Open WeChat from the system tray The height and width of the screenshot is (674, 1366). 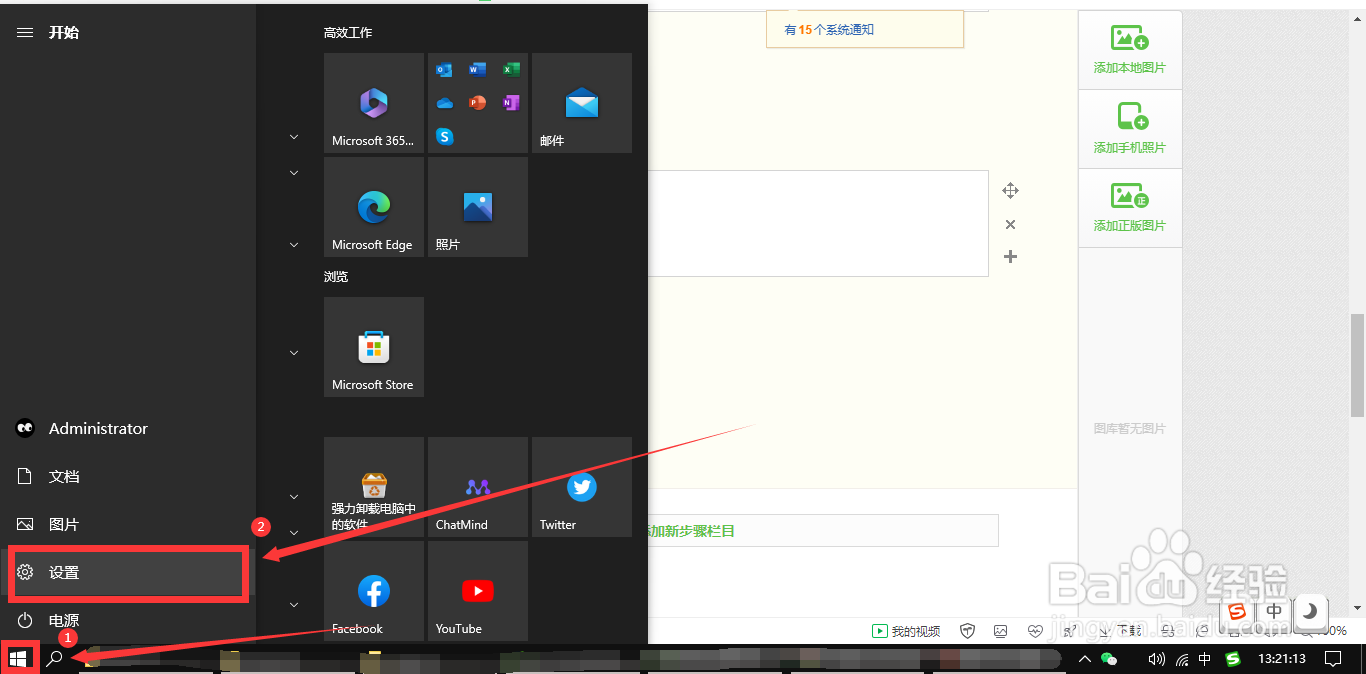[1108, 659]
